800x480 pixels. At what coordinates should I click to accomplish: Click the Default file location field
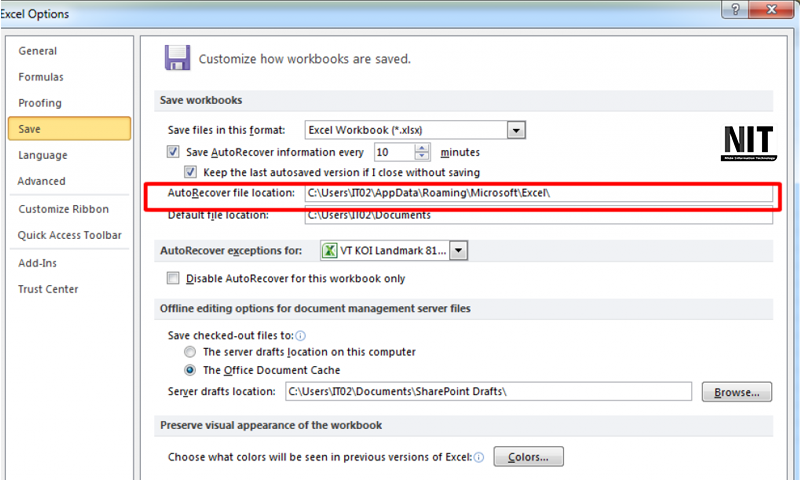(x=538, y=215)
